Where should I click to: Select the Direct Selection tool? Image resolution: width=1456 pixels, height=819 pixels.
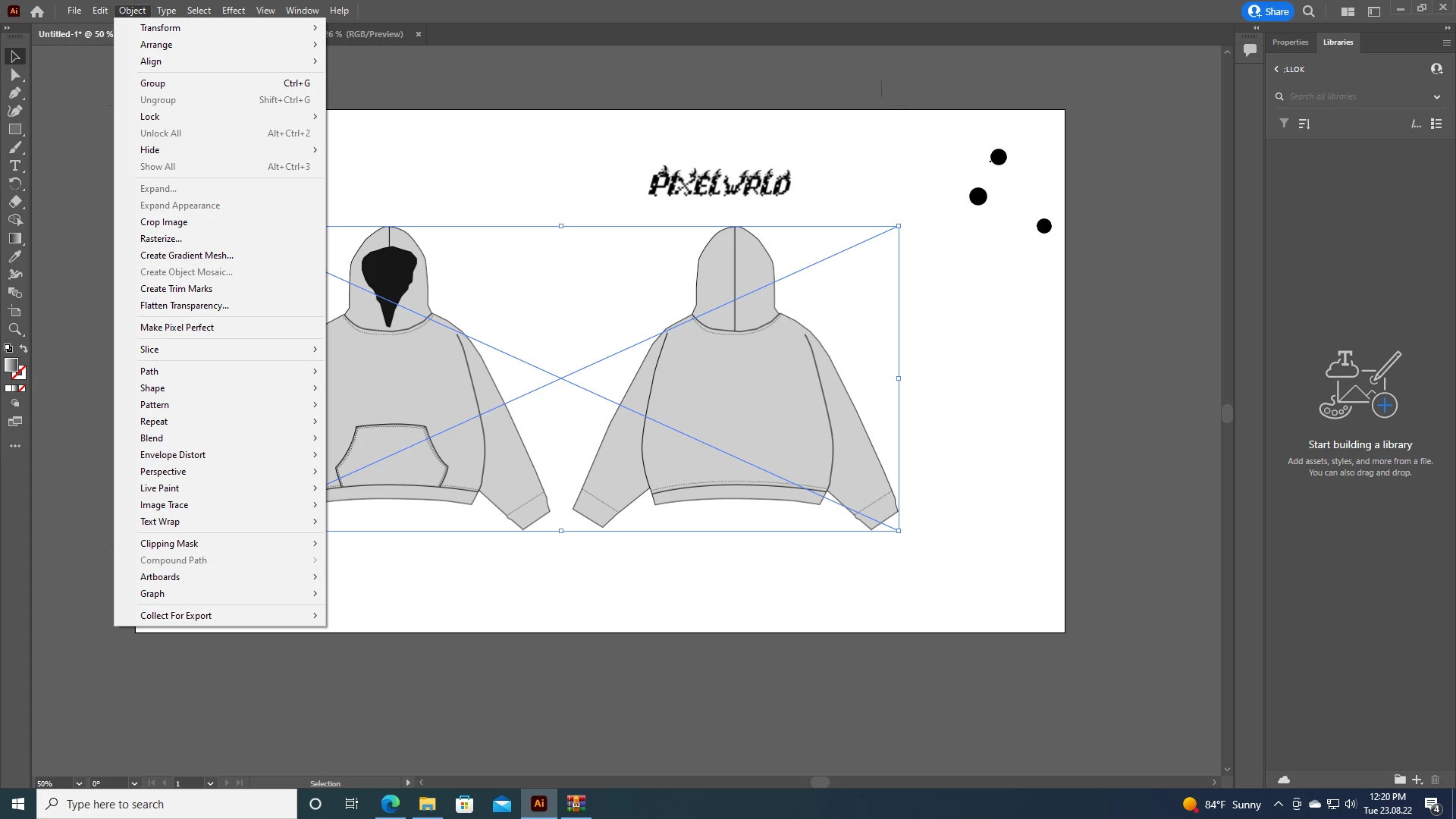click(x=14, y=75)
